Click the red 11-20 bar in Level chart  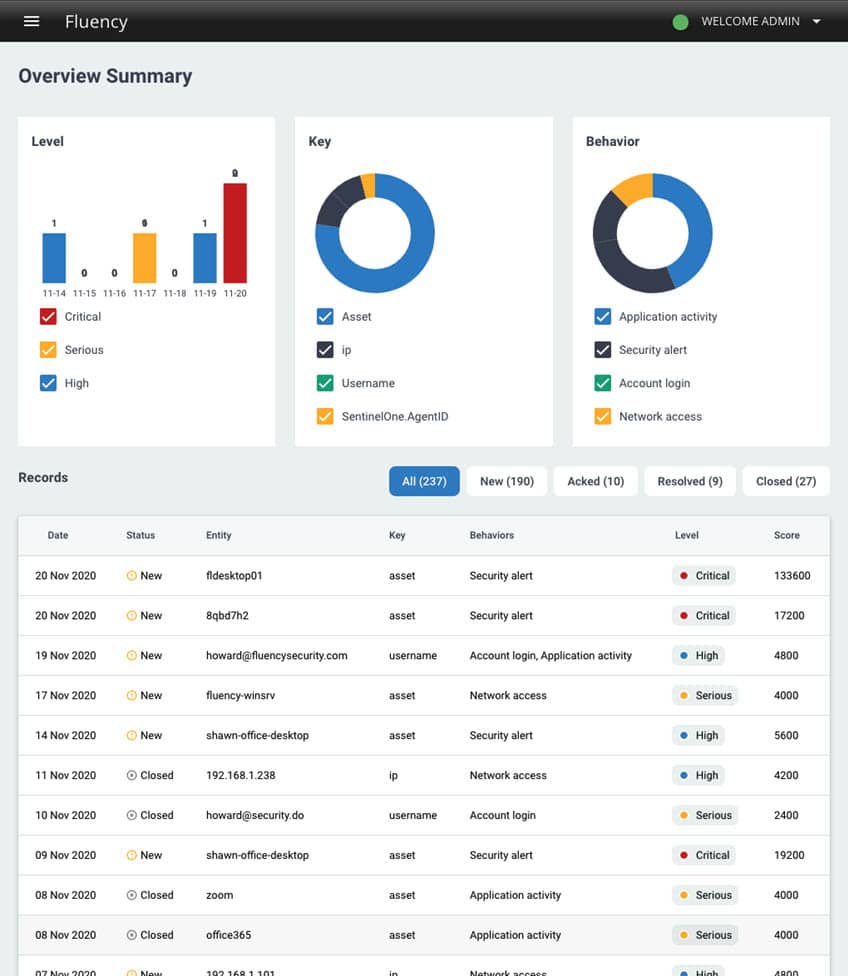click(235, 233)
